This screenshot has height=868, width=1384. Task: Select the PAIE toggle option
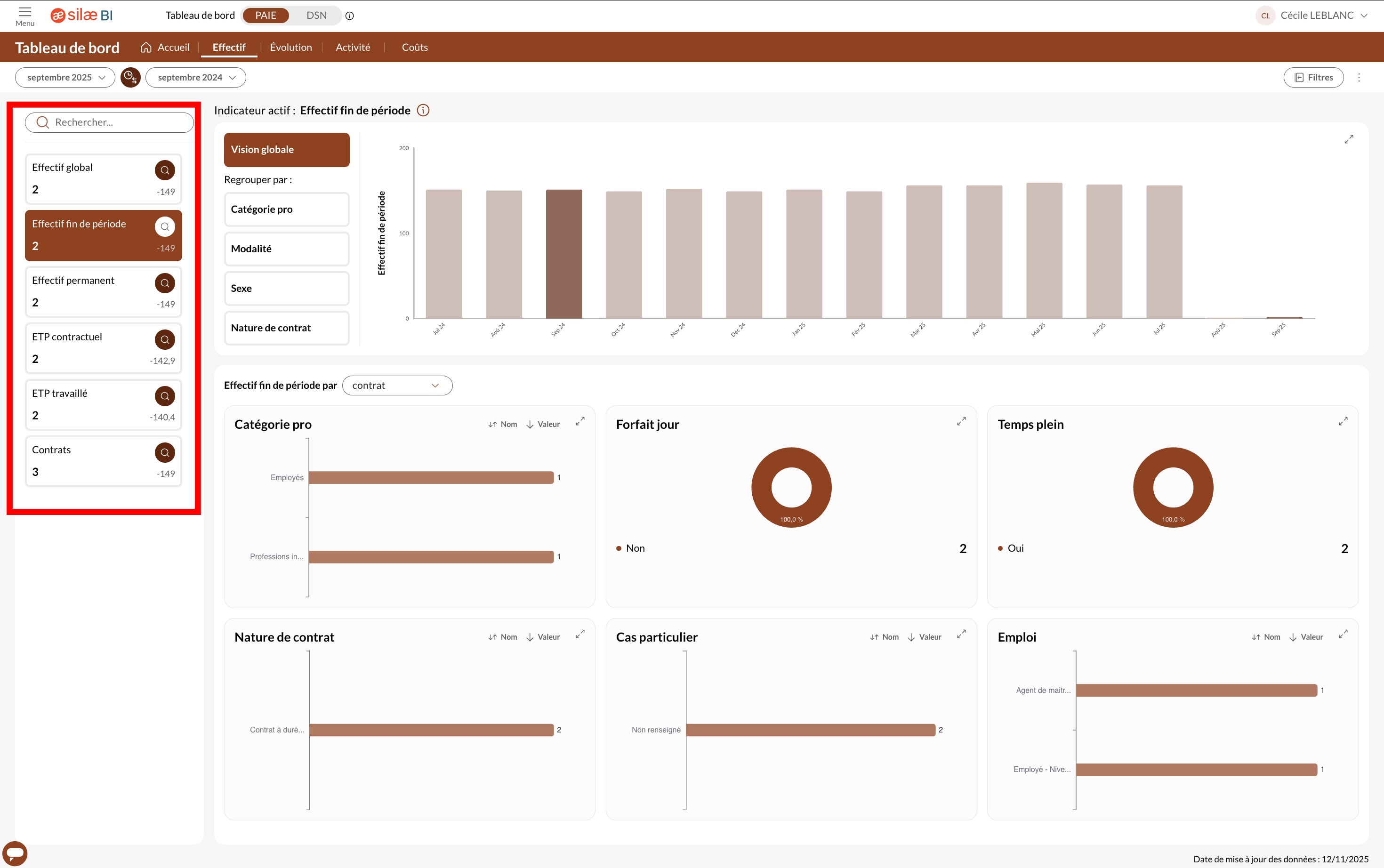pyautogui.click(x=266, y=16)
